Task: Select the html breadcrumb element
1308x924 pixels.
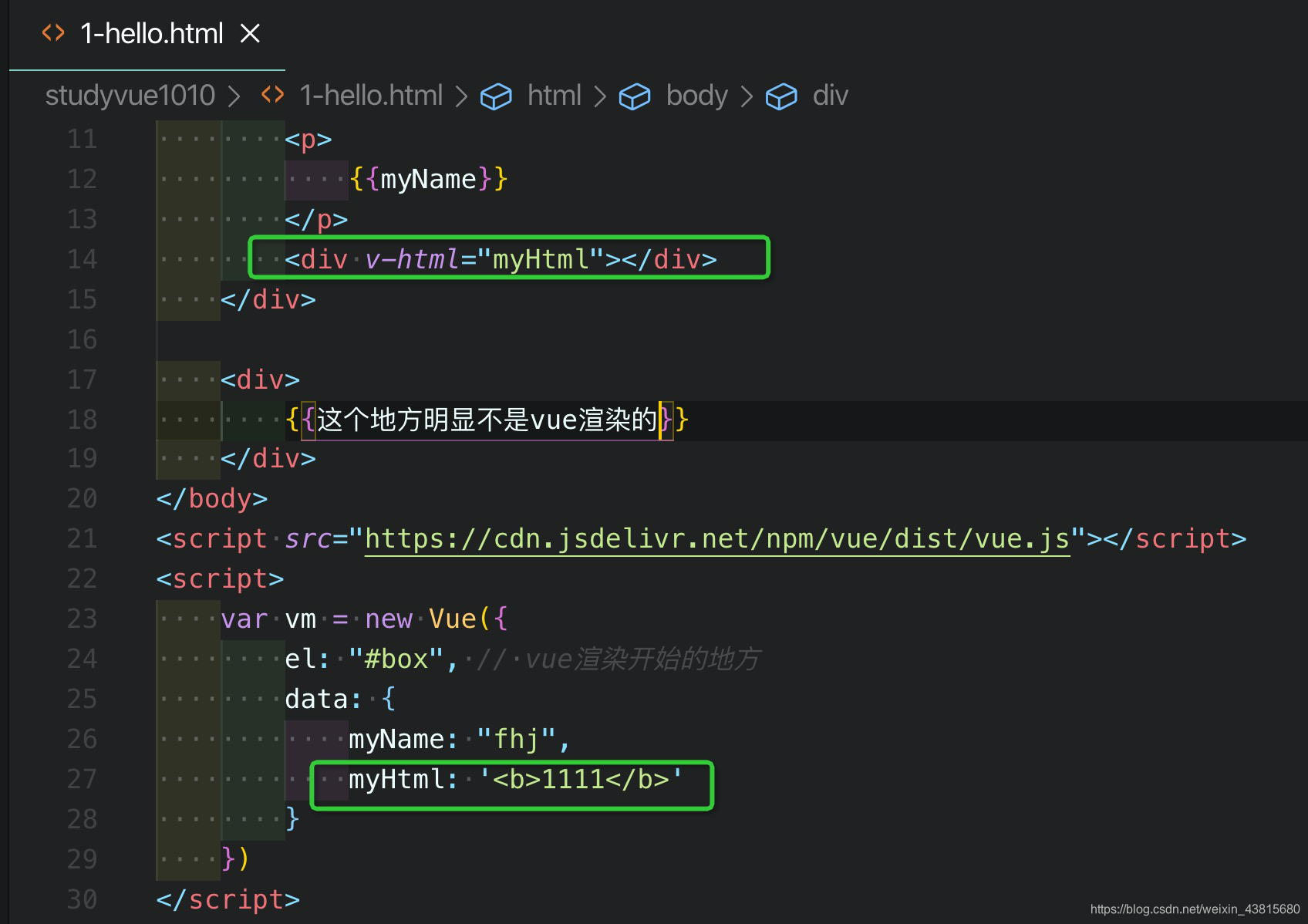Action: coord(554,96)
